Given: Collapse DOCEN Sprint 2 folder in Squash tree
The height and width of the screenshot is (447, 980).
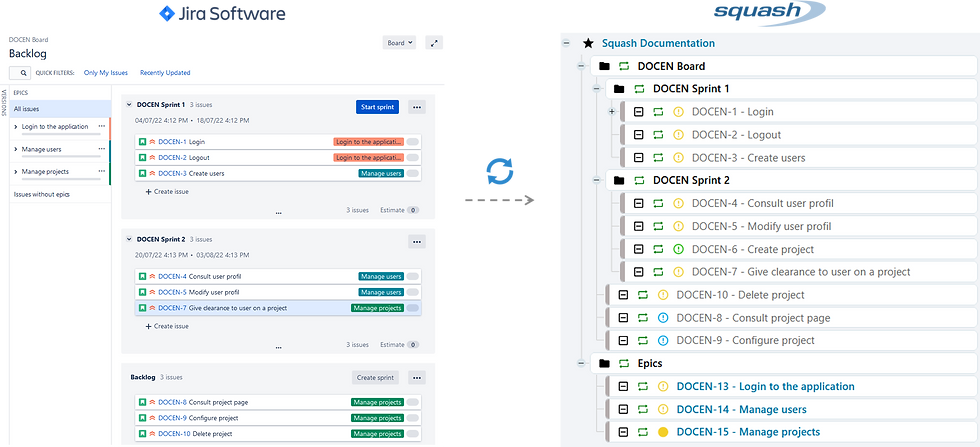Looking at the screenshot, I should click(597, 180).
